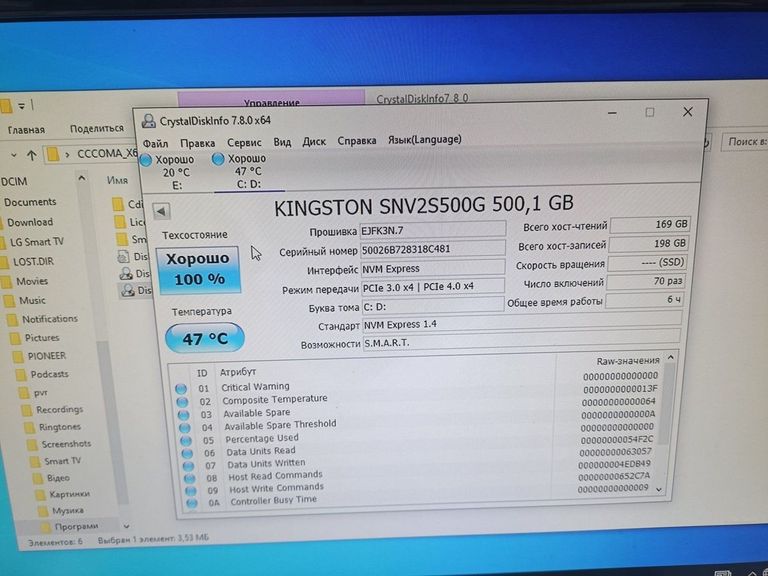The width and height of the screenshot is (768, 576).
Task: Open the Главная tab in Explorer window
Action: [26, 130]
